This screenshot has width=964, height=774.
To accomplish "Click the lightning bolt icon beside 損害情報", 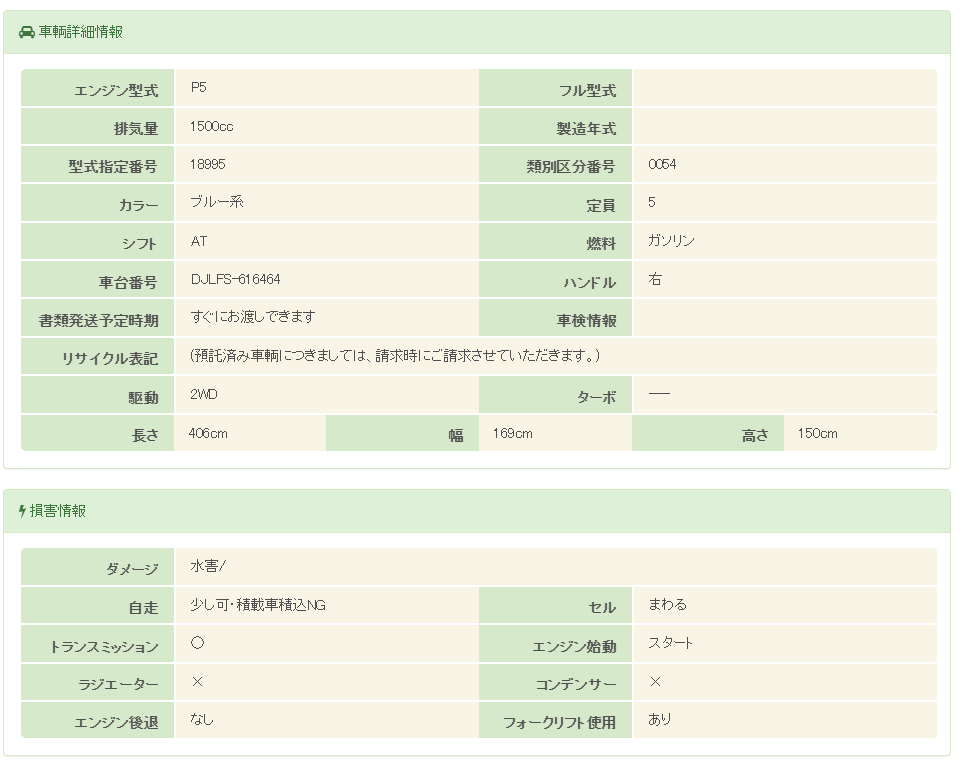I will [23, 511].
